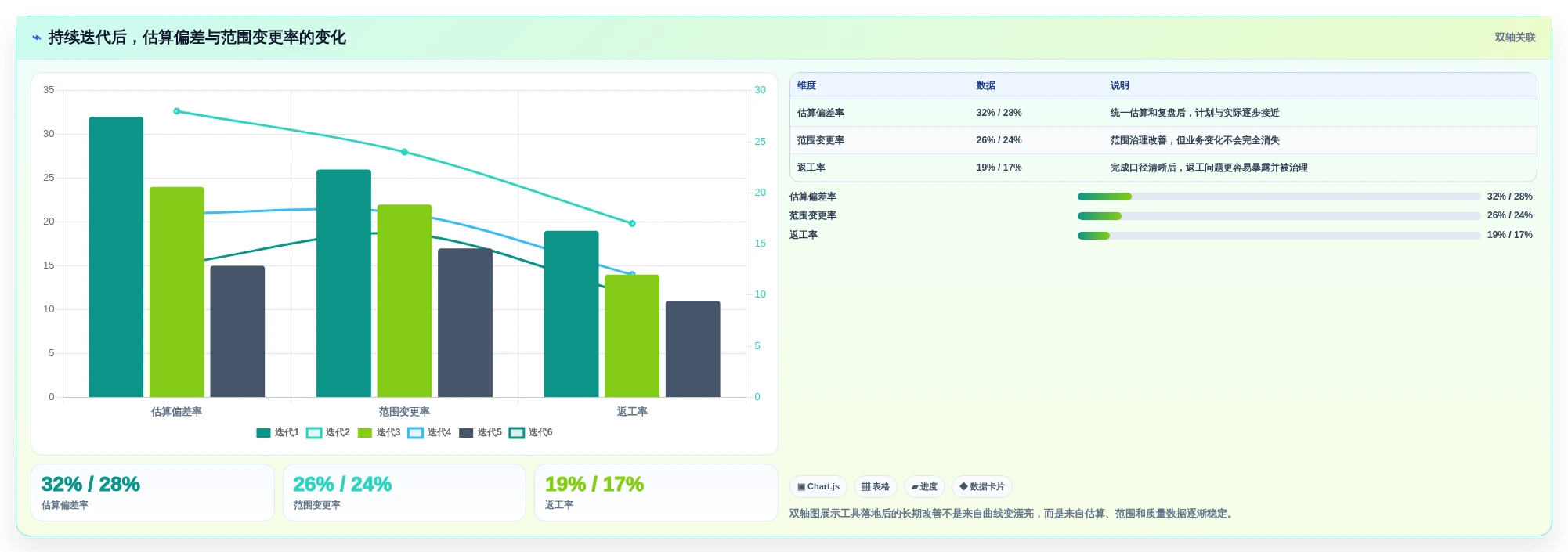The image size is (1568, 552).
Task: Open the 19% / 17% 返工率 card
Action: (x=656, y=492)
